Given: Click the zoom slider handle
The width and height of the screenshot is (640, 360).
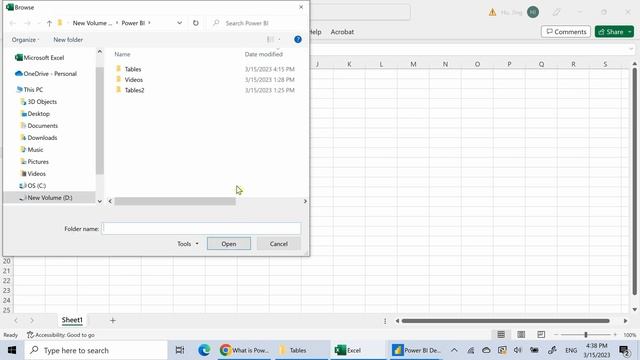Looking at the screenshot, I should coord(586,335).
